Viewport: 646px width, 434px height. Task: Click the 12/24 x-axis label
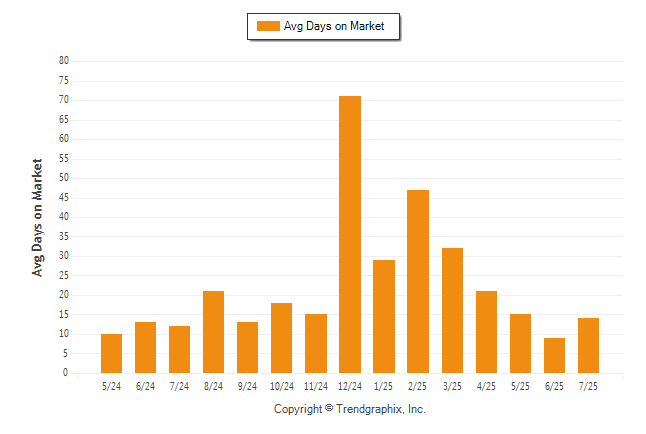350,386
